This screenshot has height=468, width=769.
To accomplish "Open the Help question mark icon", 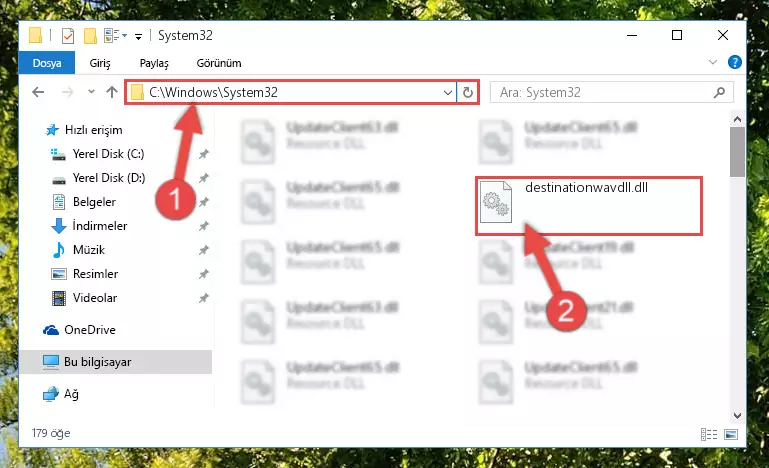I will pos(735,62).
